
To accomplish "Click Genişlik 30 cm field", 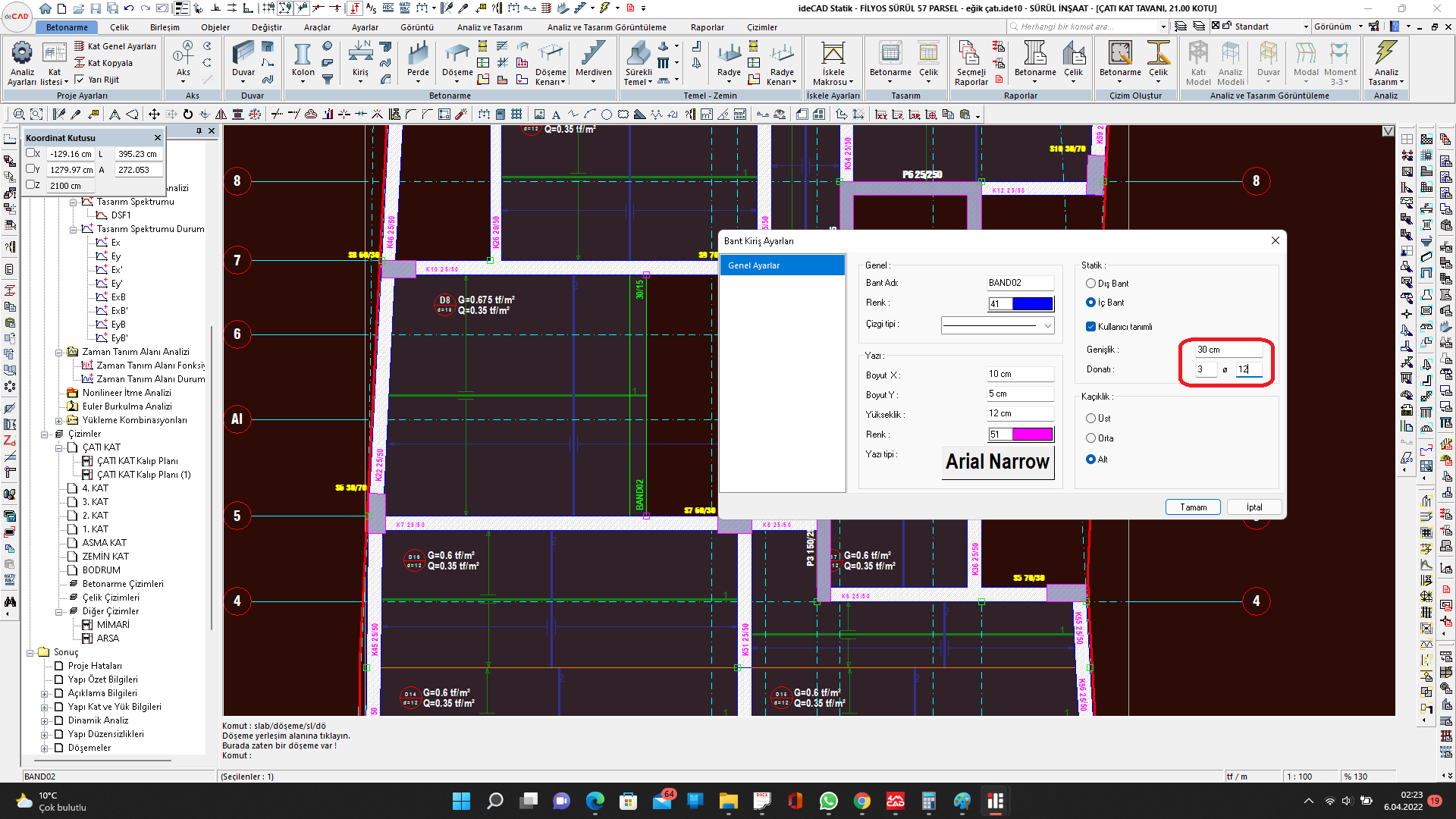I will 1228,350.
